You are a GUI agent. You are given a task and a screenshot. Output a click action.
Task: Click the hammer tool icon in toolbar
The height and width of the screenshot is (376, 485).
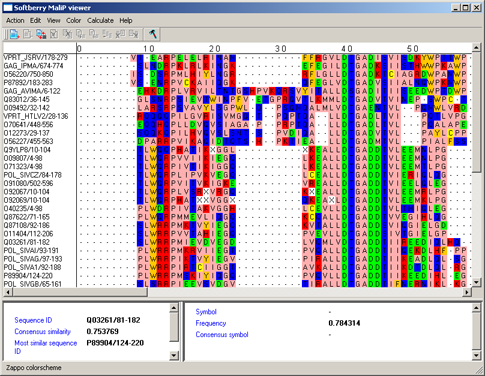pos(153,34)
